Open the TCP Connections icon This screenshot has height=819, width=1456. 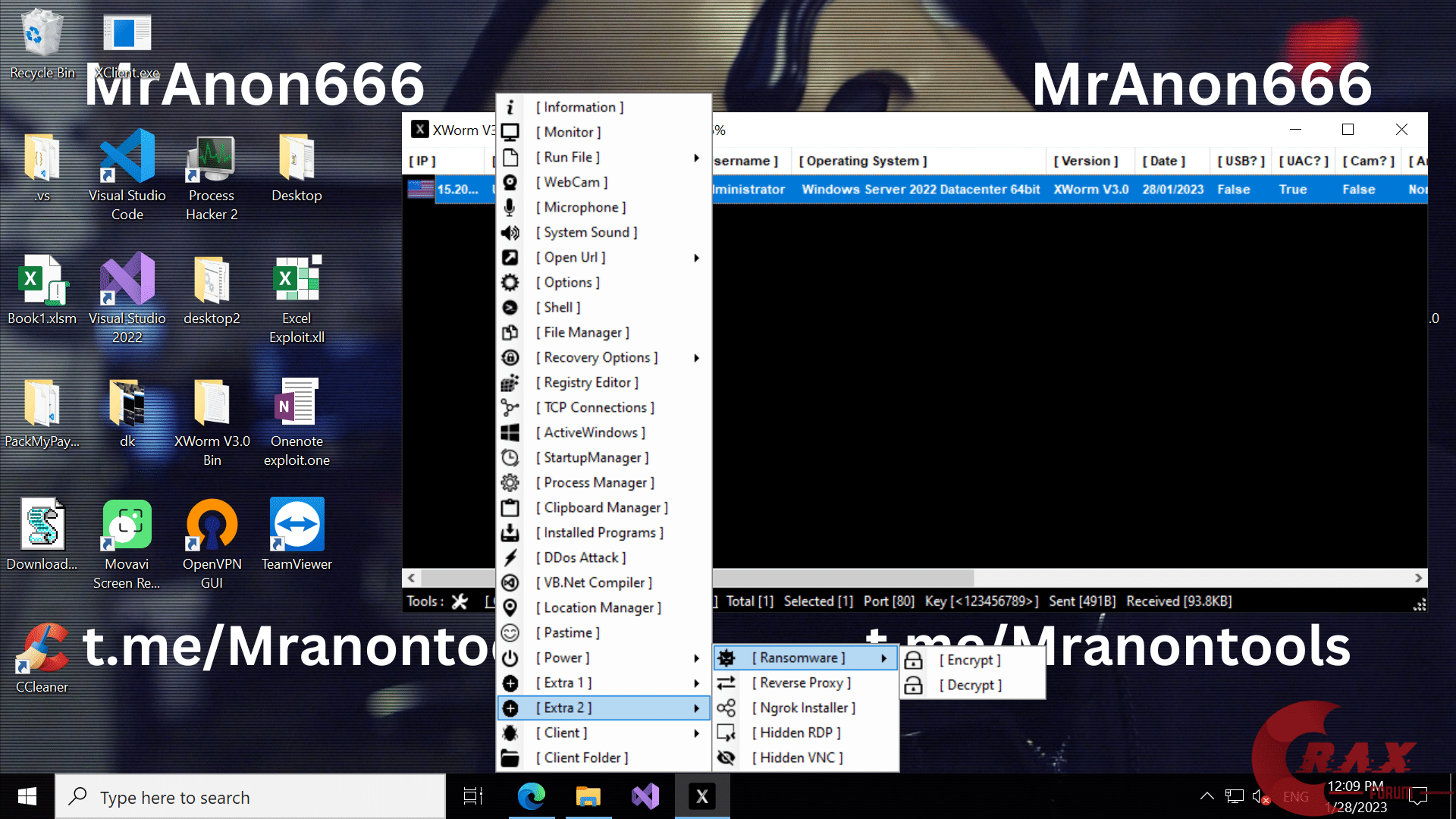510,407
